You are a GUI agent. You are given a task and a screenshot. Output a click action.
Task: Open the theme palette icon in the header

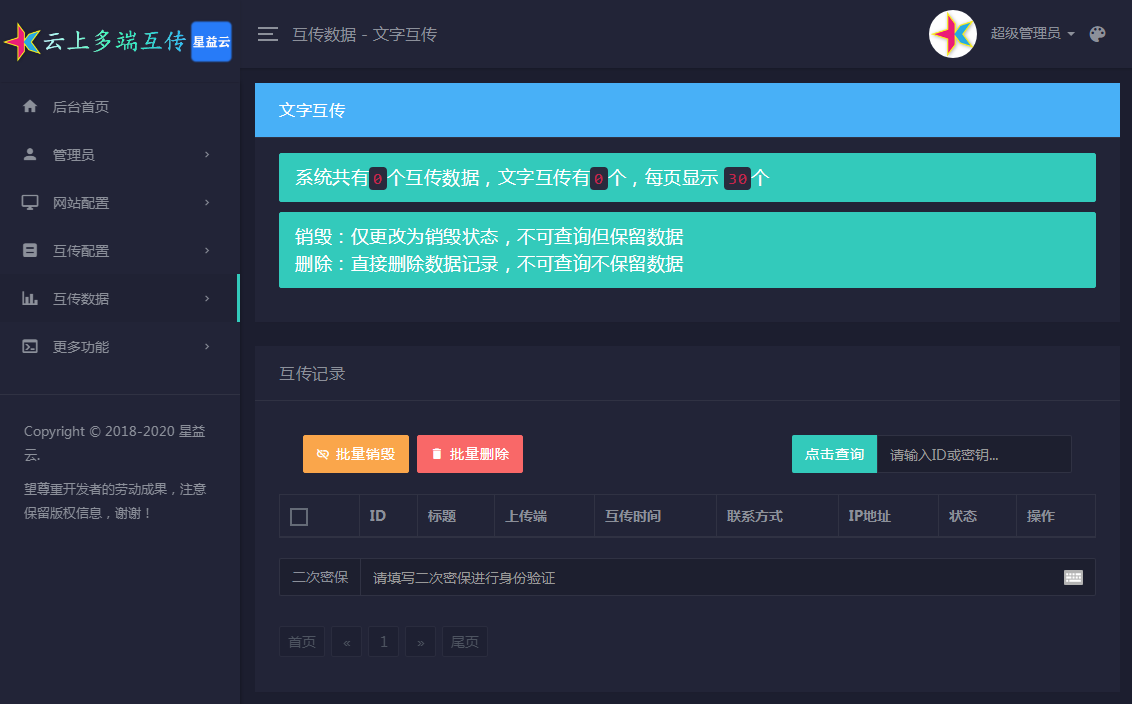(1097, 33)
